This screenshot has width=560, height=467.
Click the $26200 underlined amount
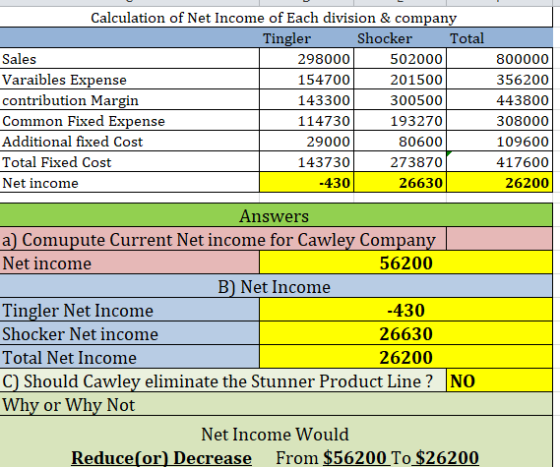(x=447, y=458)
